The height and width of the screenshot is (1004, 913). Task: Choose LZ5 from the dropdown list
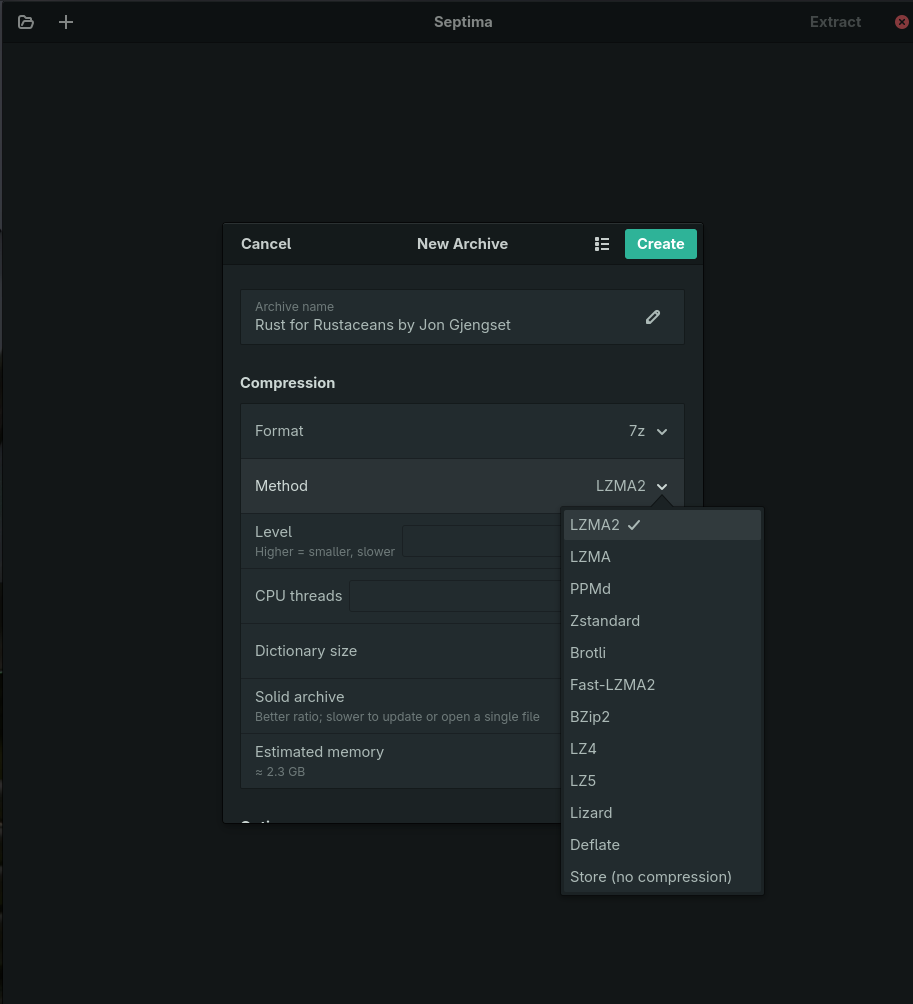(x=662, y=781)
